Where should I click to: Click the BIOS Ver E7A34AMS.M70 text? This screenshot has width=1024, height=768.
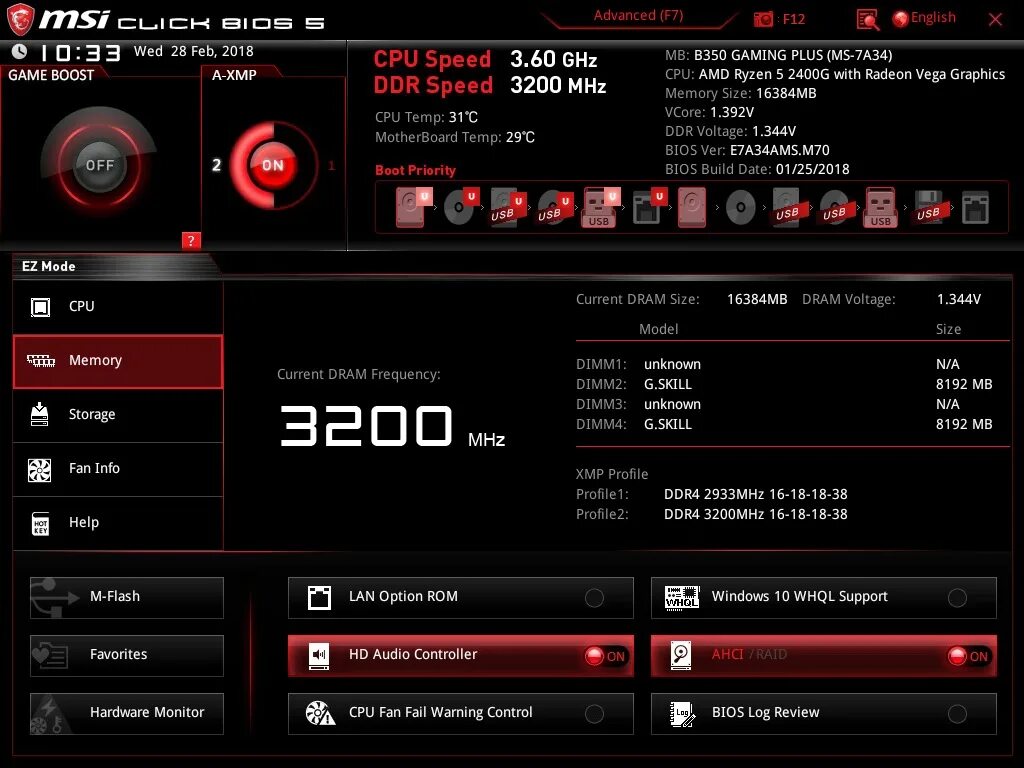[x=747, y=150]
